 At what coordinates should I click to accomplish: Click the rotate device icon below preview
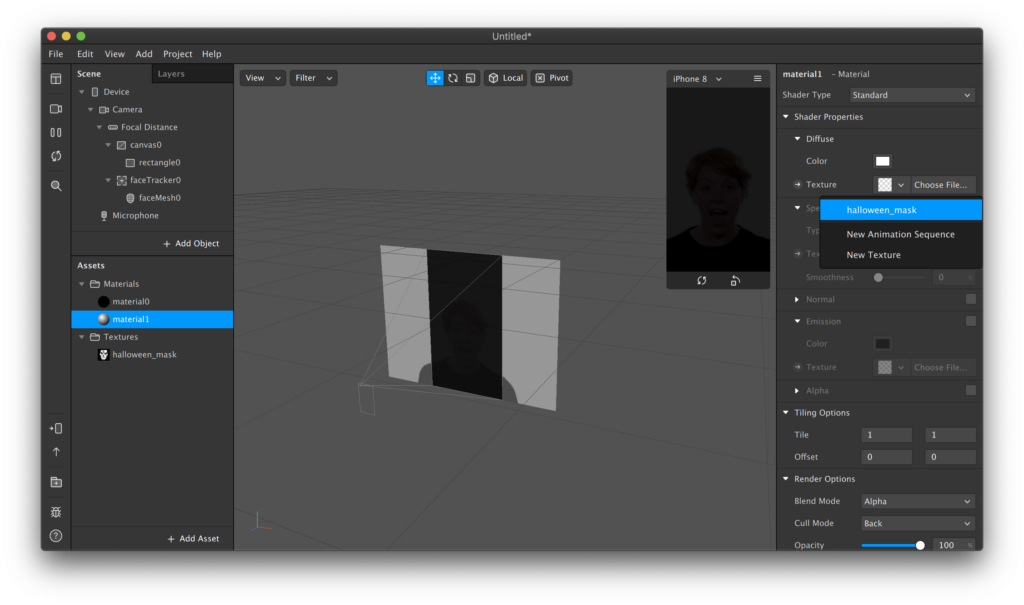pyautogui.click(x=735, y=281)
